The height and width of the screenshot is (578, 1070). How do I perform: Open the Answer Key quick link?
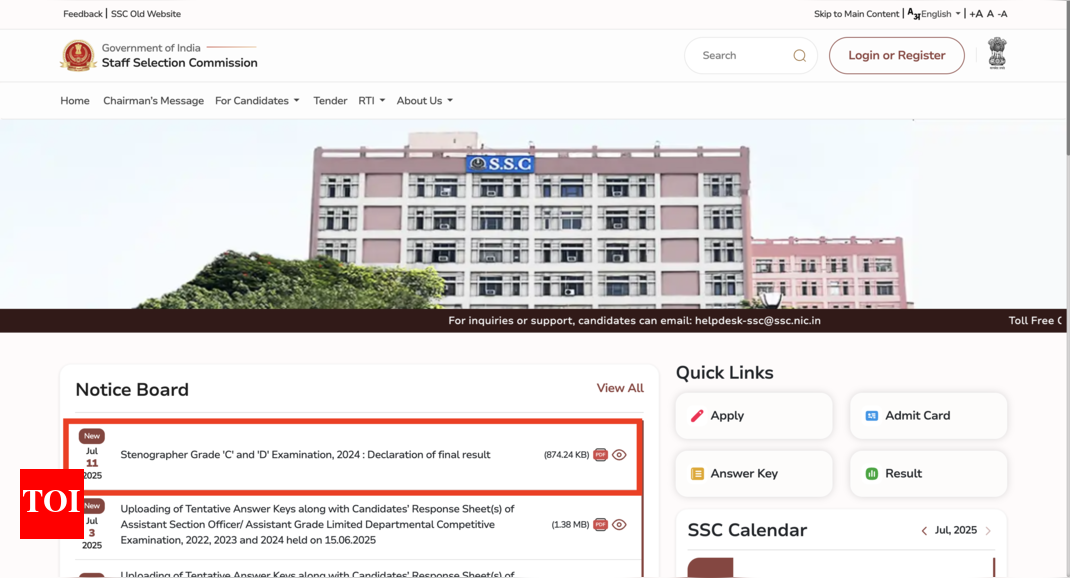point(754,474)
